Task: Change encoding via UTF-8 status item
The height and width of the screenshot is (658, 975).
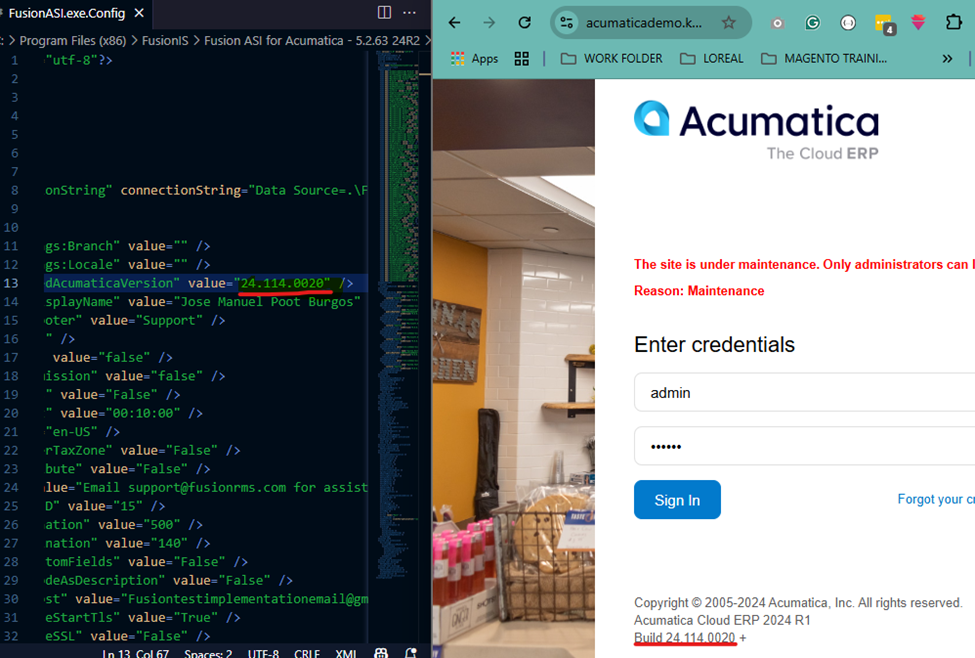Action: pyautogui.click(x=263, y=653)
